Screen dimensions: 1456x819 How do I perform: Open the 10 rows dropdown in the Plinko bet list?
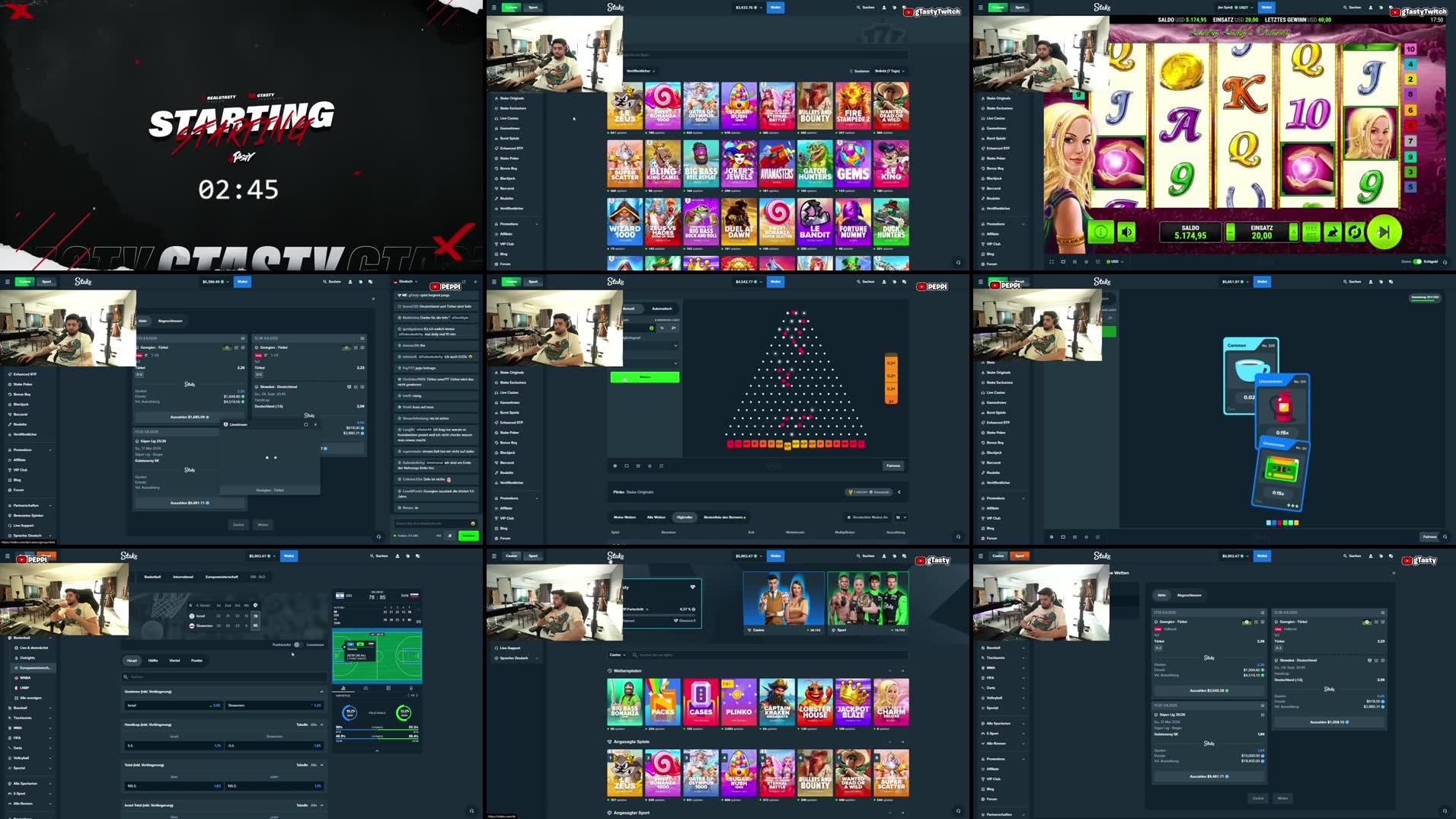pyautogui.click(x=901, y=517)
